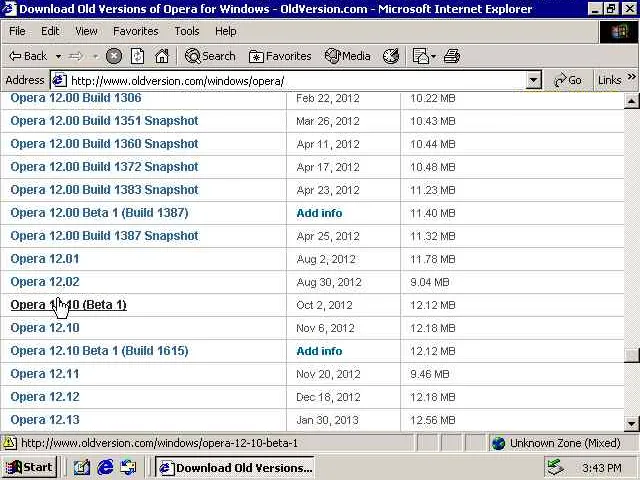Open the Help menu

point(226,31)
